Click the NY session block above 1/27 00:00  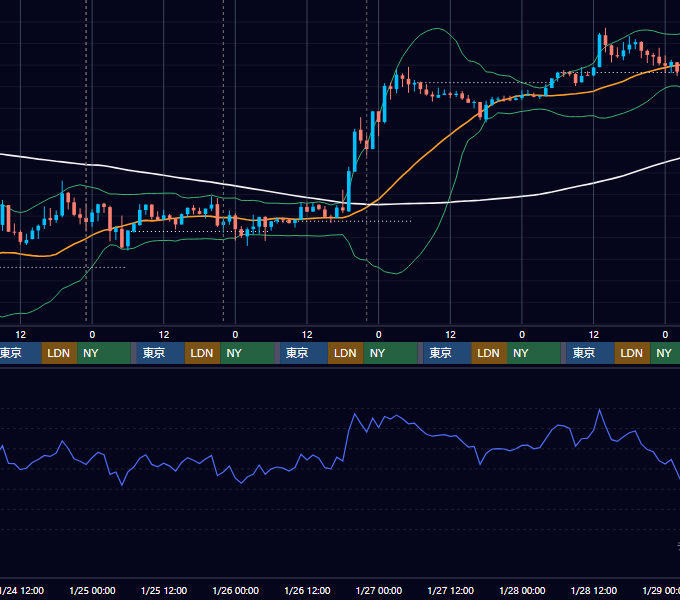coord(390,353)
